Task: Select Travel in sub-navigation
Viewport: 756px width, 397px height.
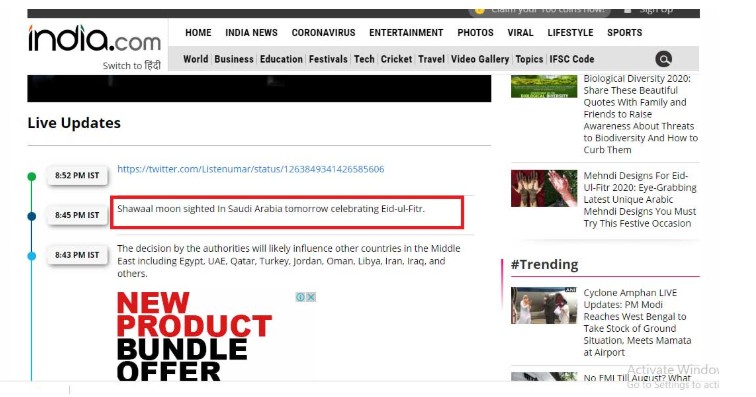Action: pyautogui.click(x=431, y=59)
